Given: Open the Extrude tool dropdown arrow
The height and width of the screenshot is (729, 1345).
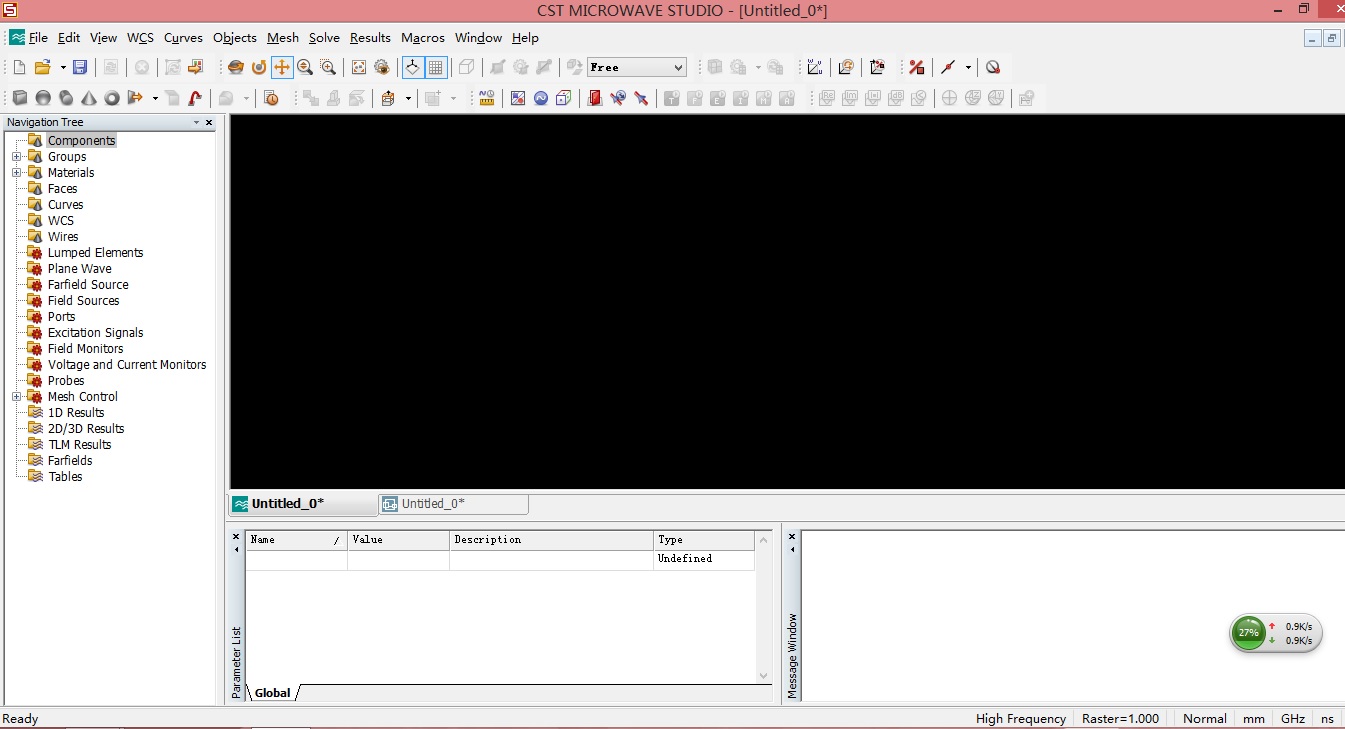Looking at the screenshot, I should tap(155, 98).
